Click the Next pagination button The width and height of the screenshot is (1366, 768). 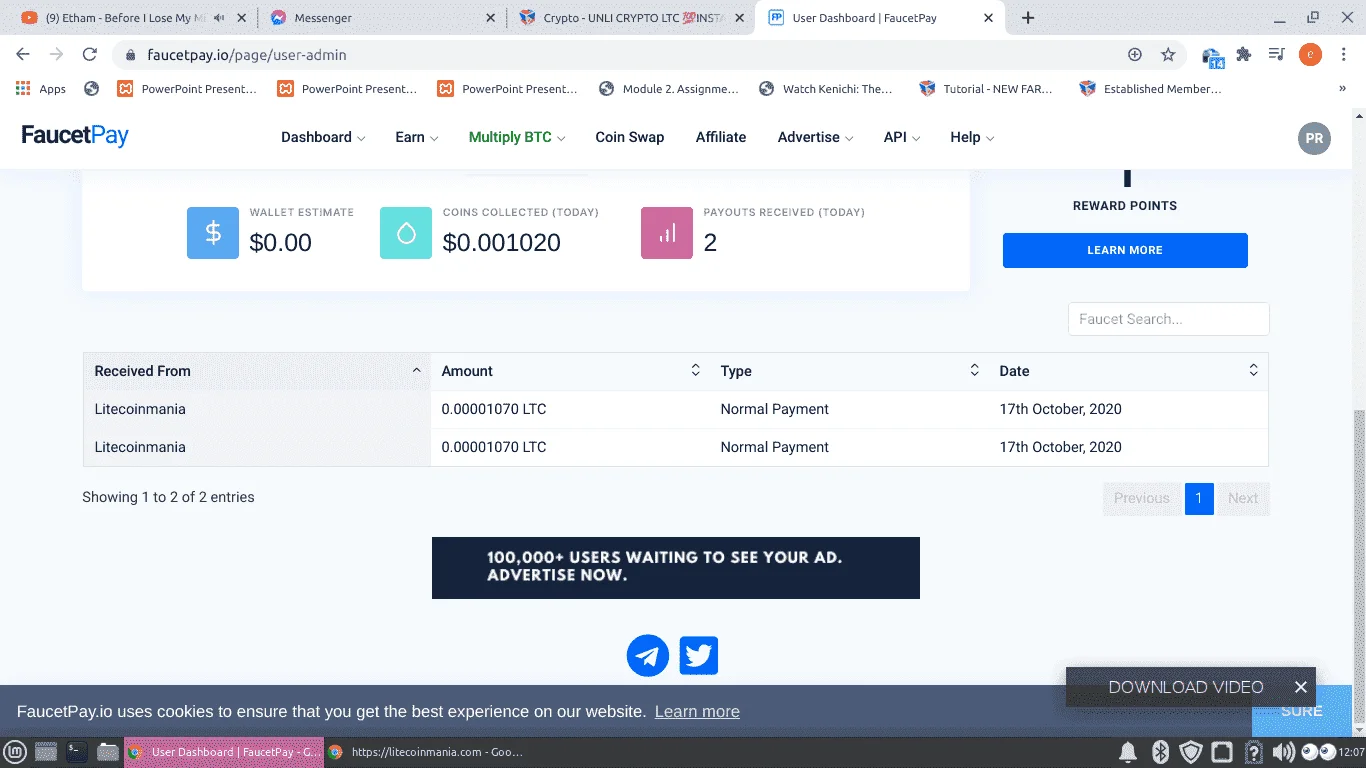[x=1243, y=498]
